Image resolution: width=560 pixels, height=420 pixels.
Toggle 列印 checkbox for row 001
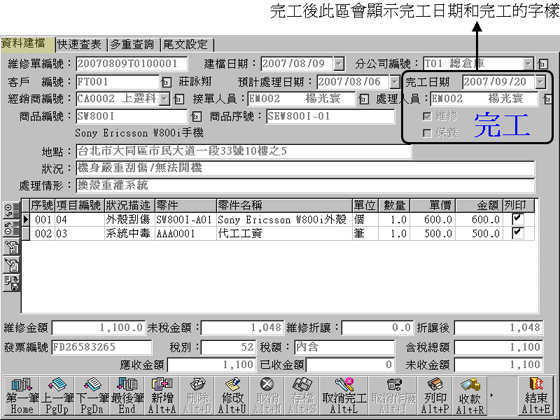[x=518, y=219]
